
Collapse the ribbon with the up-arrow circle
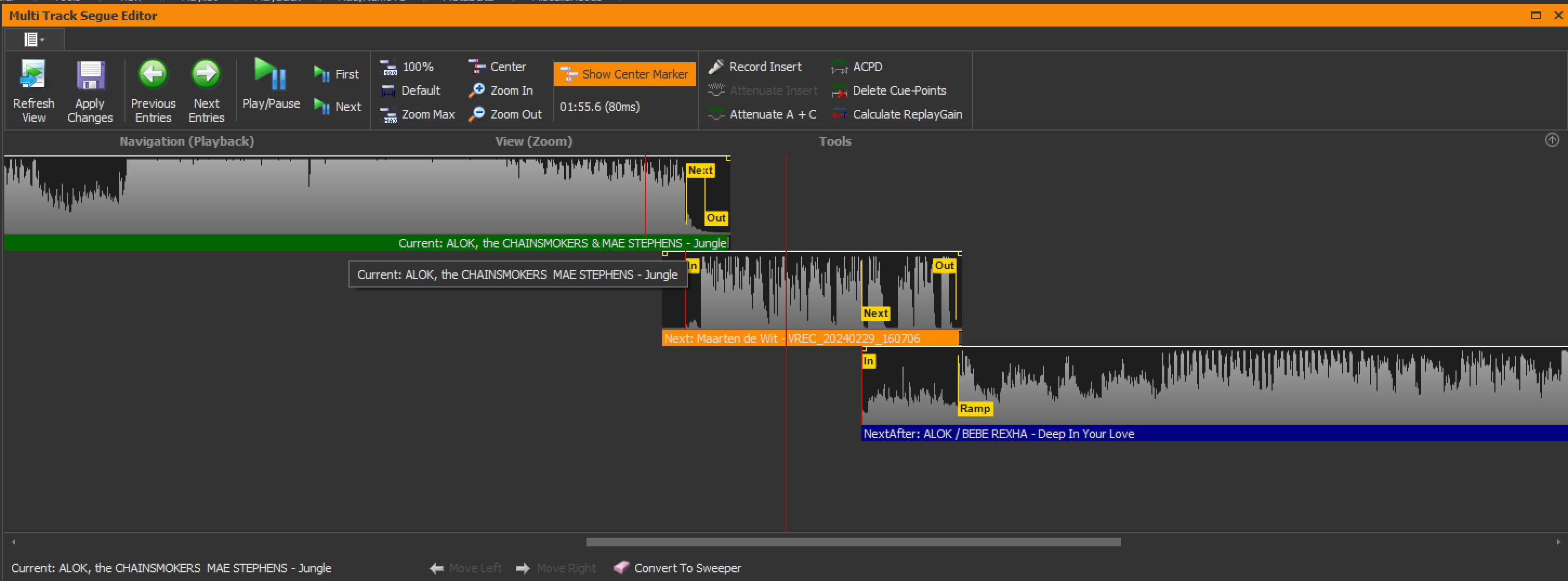pyautogui.click(x=1552, y=141)
